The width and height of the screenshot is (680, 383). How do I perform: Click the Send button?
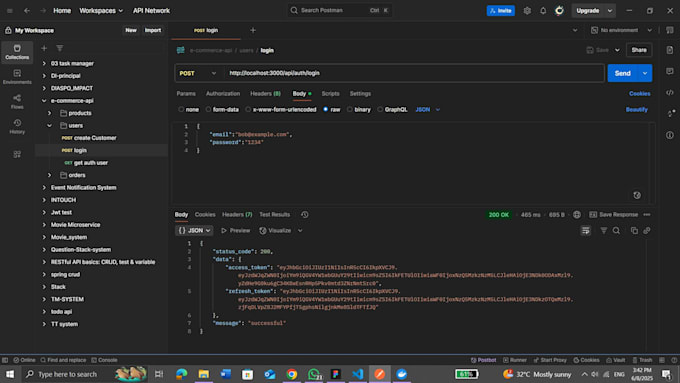click(x=622, y=73)
